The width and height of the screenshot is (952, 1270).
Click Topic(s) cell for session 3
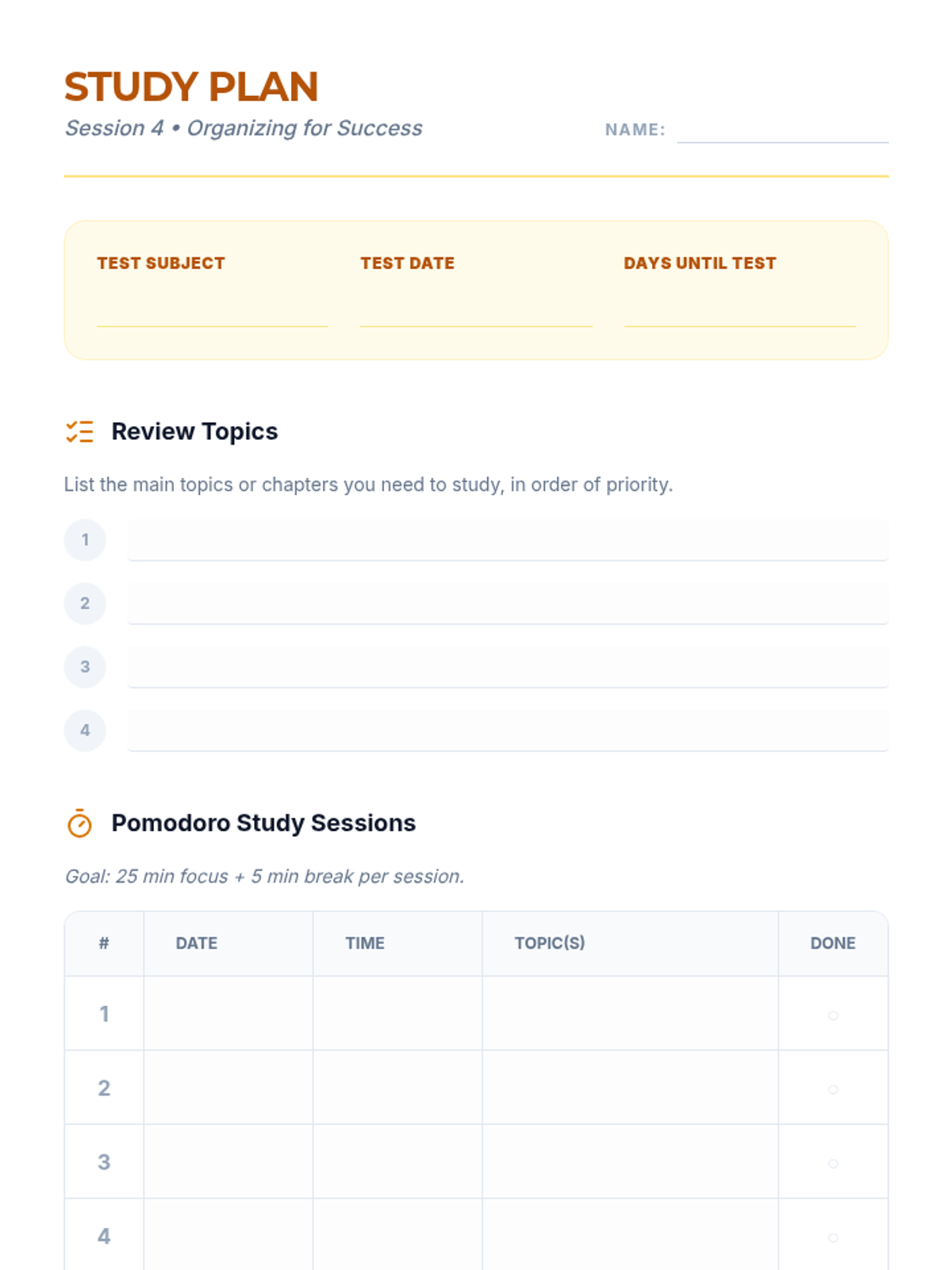coord(630,1162)
